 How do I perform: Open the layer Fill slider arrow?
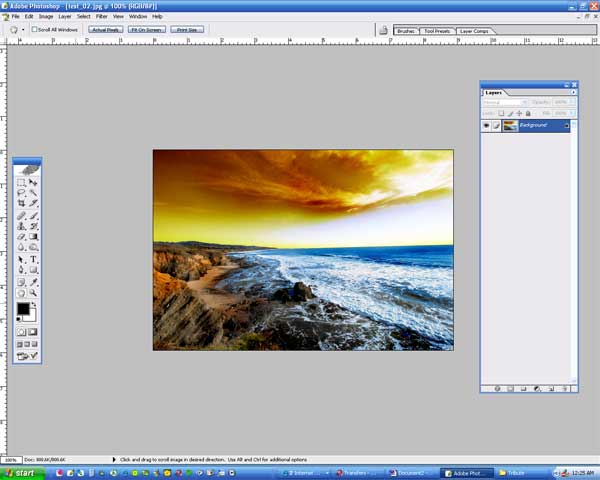[x=572, y=113]
